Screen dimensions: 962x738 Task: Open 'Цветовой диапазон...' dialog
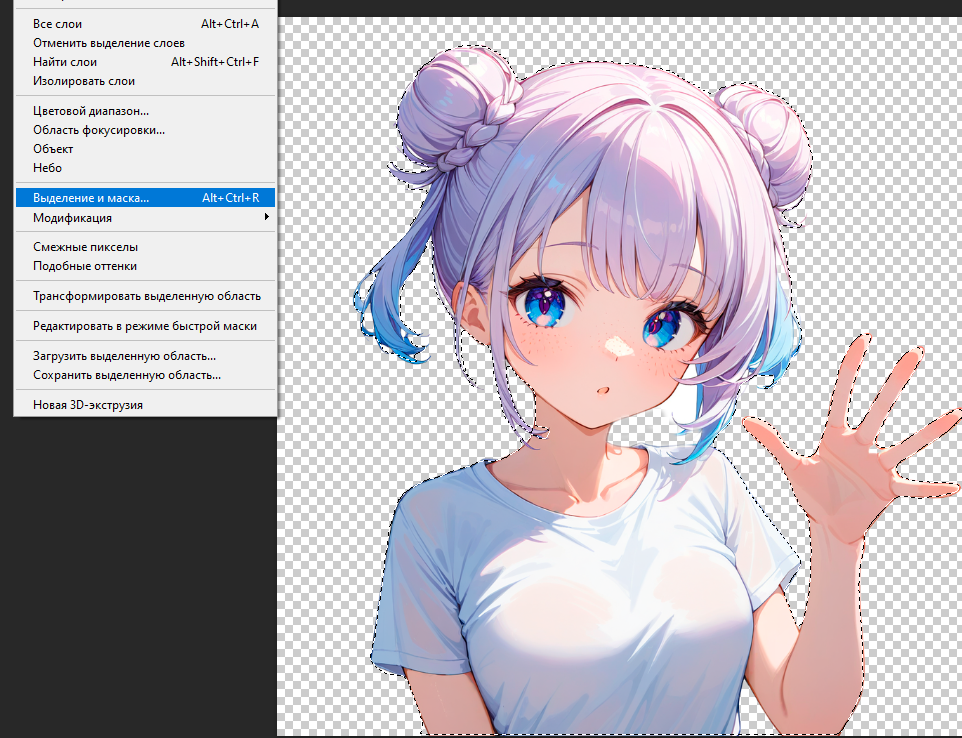(145, 111)
